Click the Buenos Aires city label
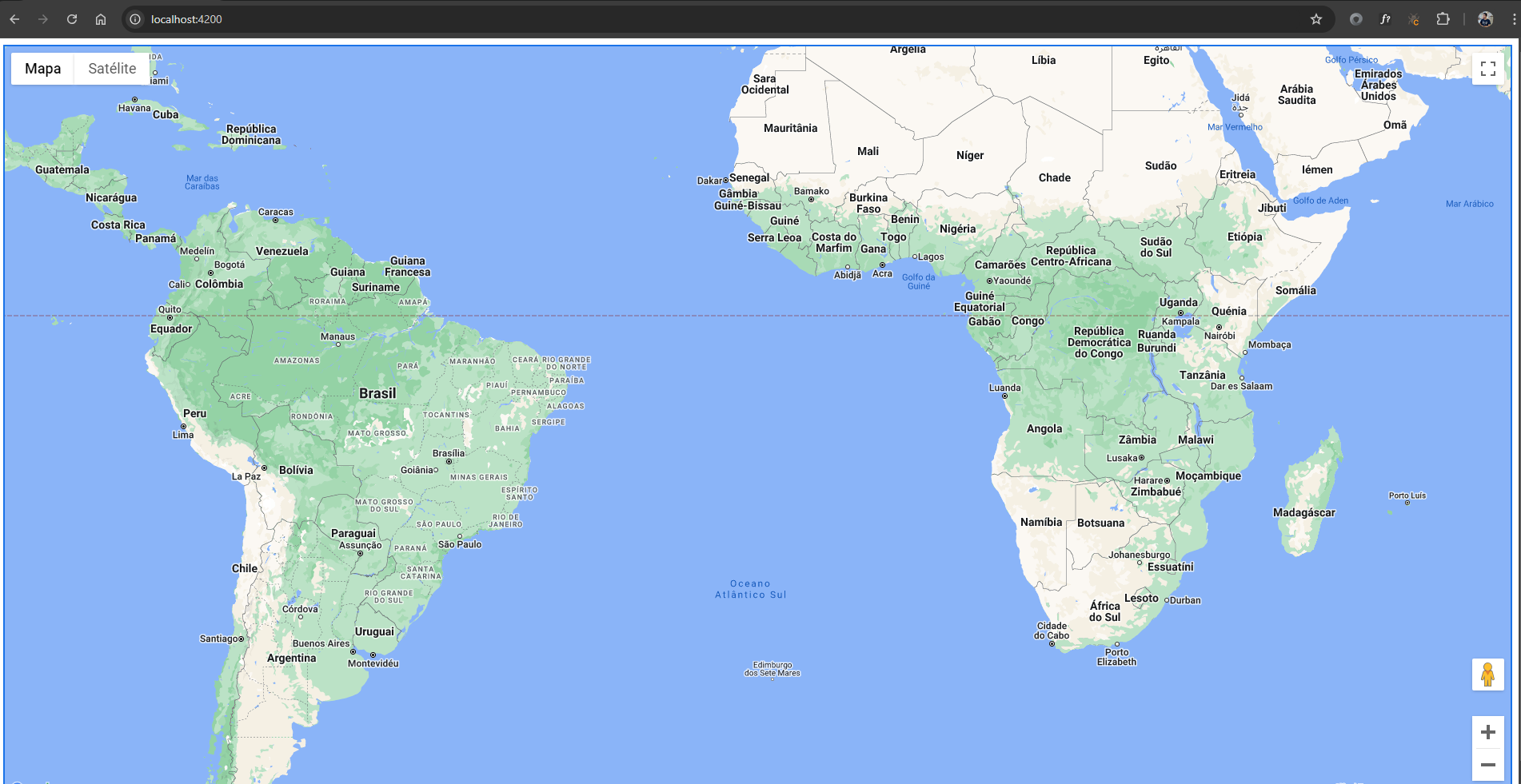The height and width of the screenshot is (784, 1521). [321, 643]
